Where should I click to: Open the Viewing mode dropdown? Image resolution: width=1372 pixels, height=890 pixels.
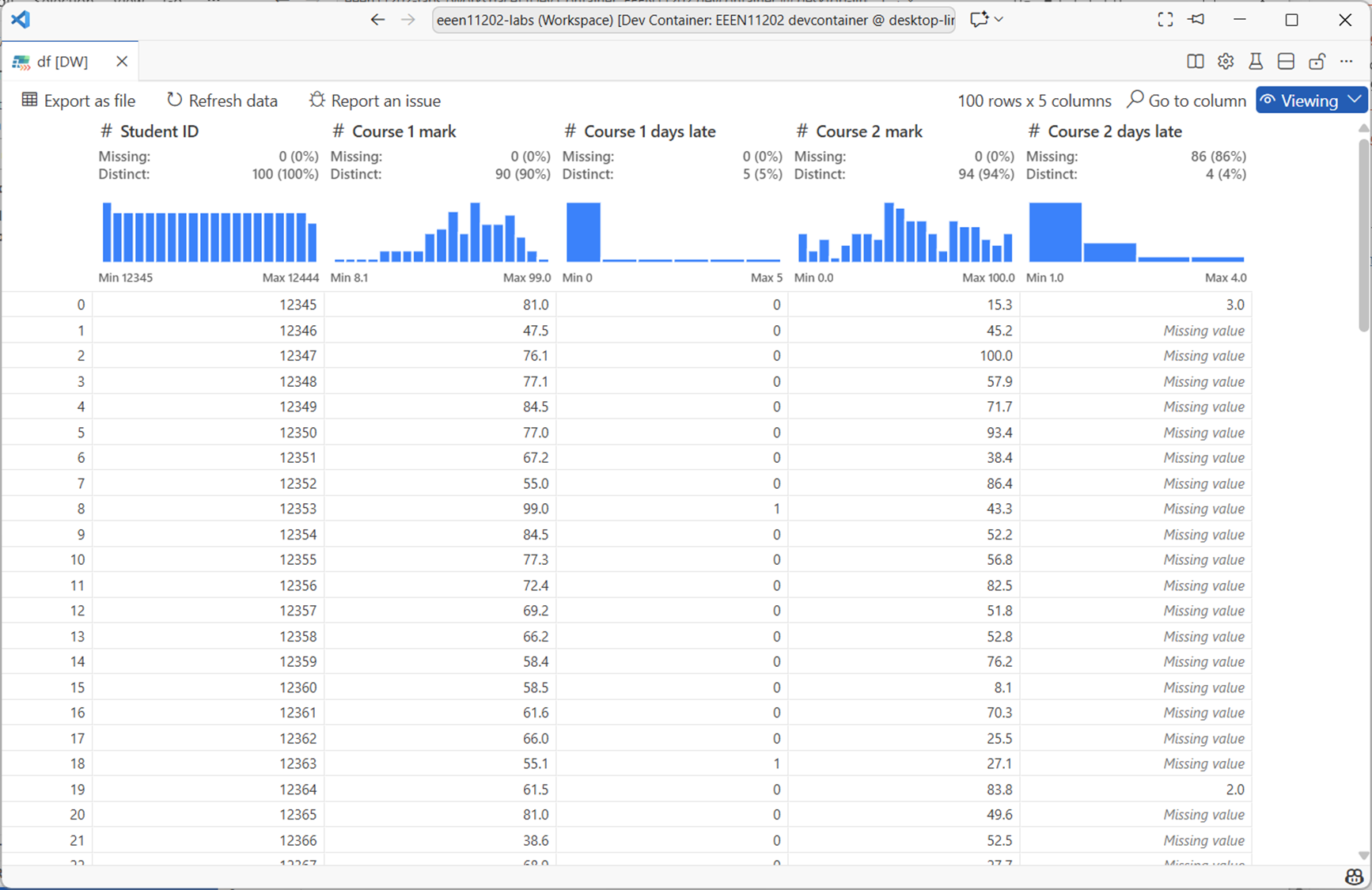(x=1311, y=100)
